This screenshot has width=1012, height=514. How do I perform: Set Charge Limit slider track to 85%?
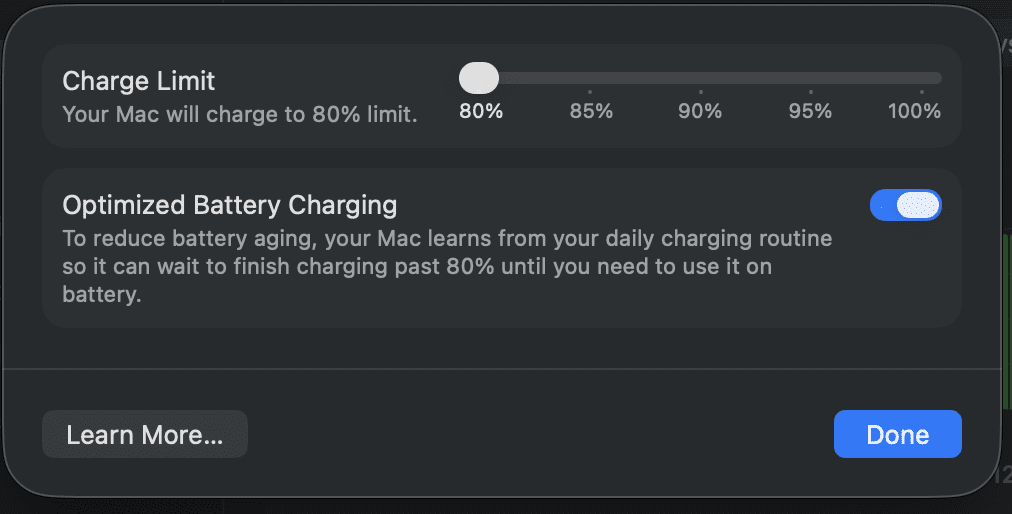[591, 78]
